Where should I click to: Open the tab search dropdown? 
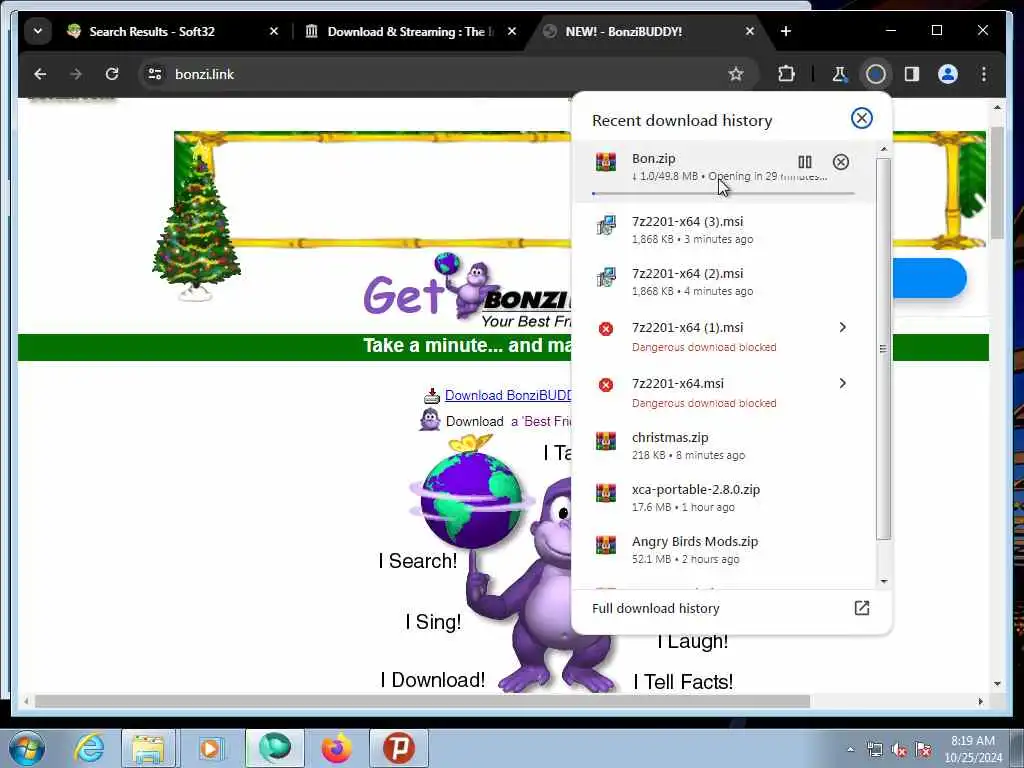click(x=38, y=31)
